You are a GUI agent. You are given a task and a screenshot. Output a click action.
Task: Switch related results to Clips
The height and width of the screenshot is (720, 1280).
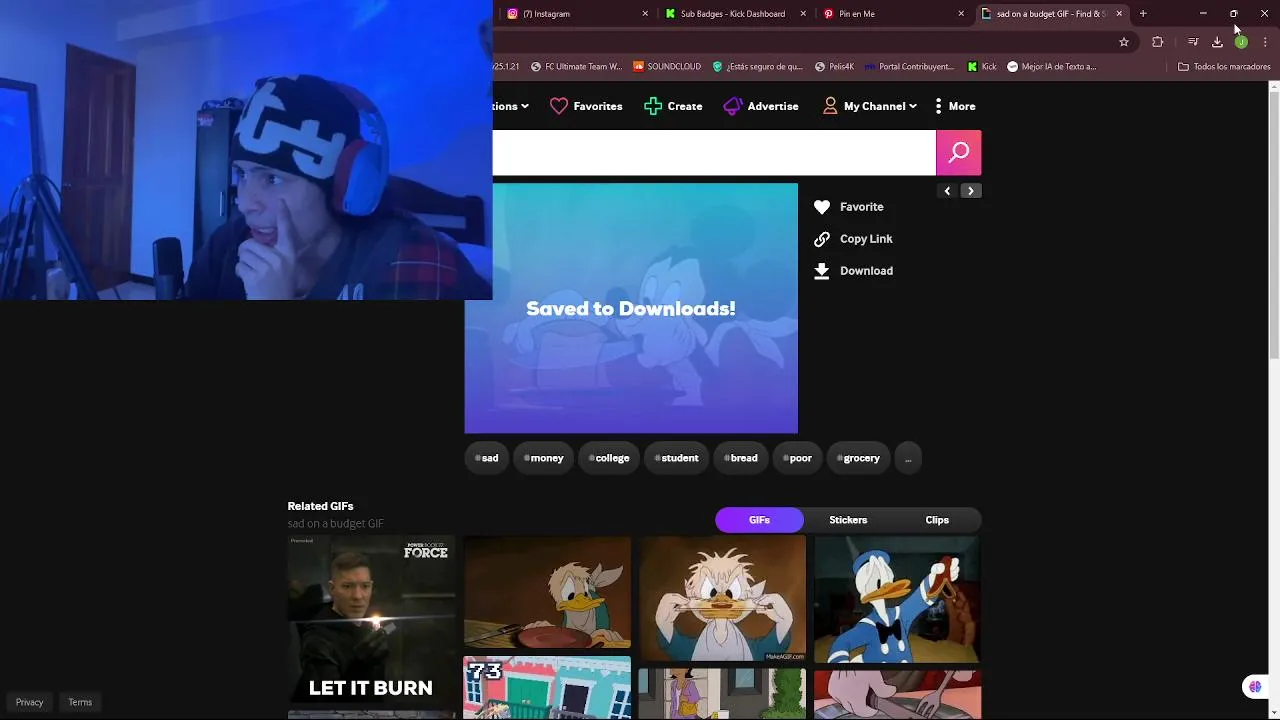click(x=937, y=520)
